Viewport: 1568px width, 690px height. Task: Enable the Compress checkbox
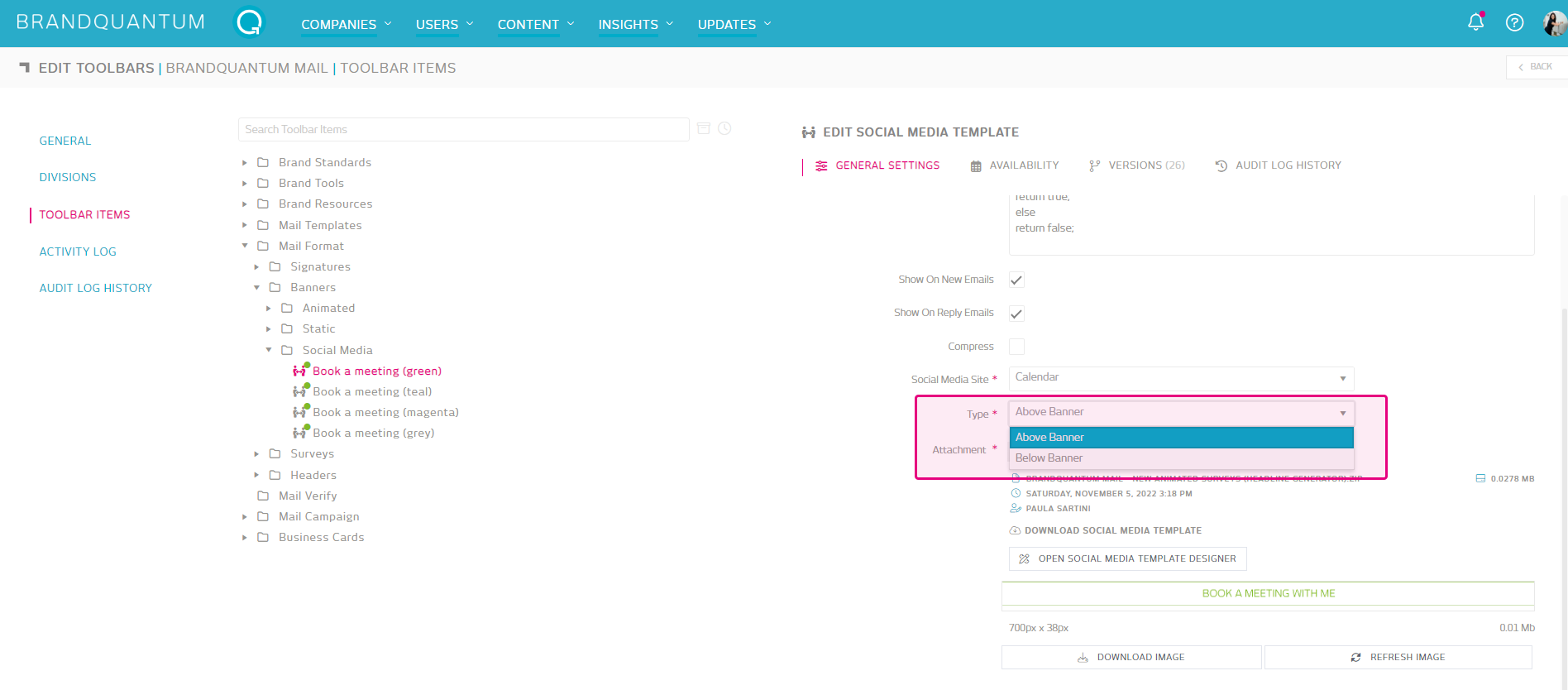(1016, 347)
